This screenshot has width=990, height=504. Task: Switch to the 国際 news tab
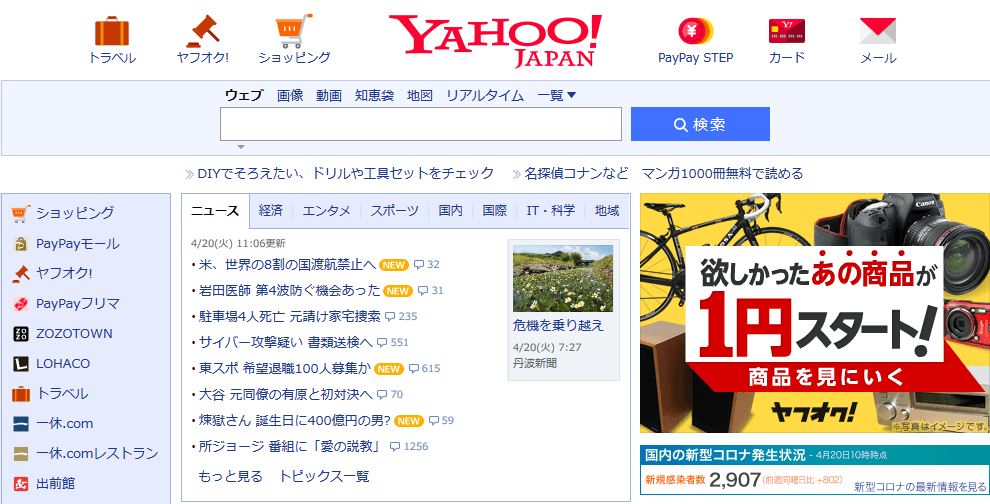point(494,211)
